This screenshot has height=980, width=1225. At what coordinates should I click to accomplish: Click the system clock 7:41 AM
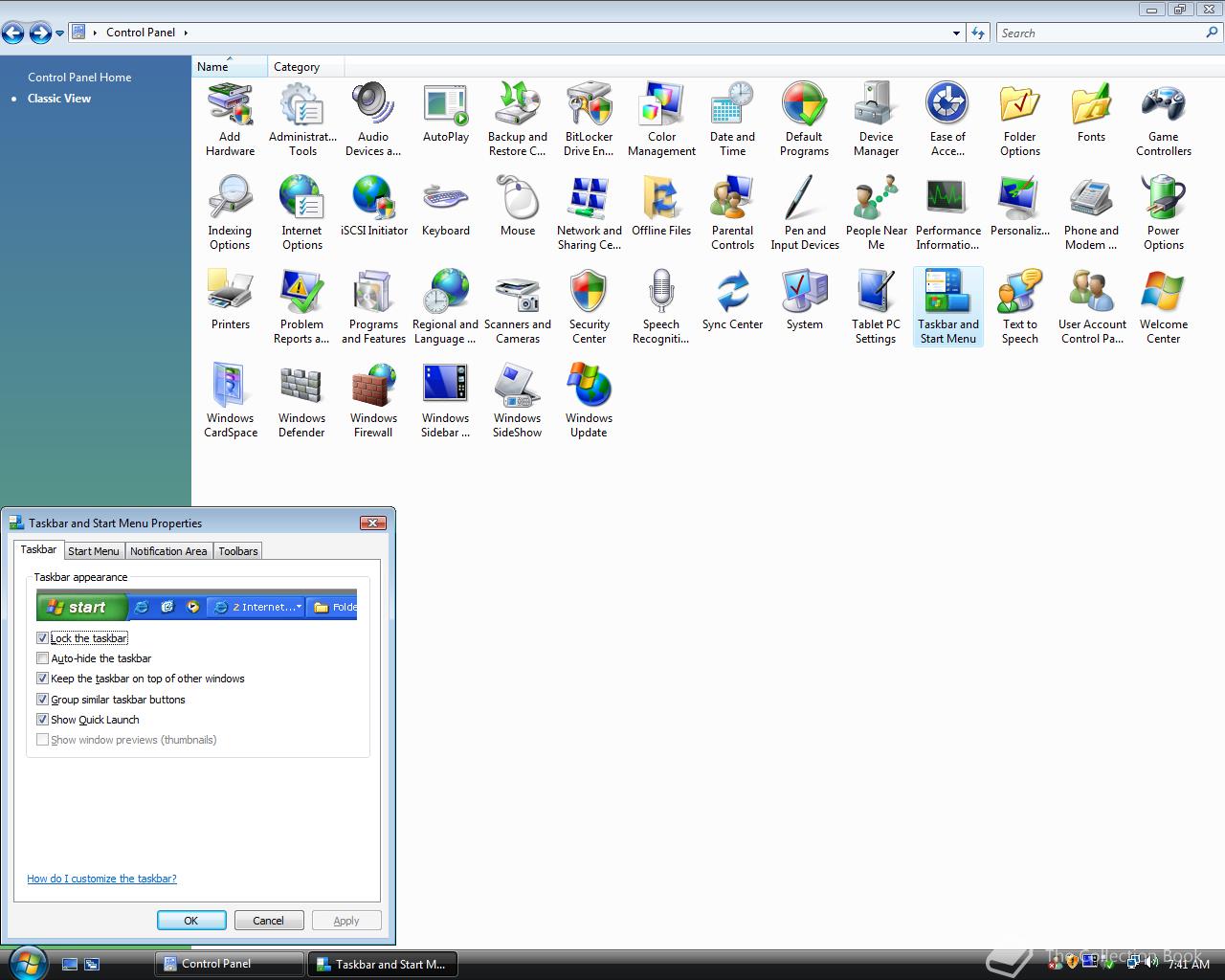(1189, 965)
